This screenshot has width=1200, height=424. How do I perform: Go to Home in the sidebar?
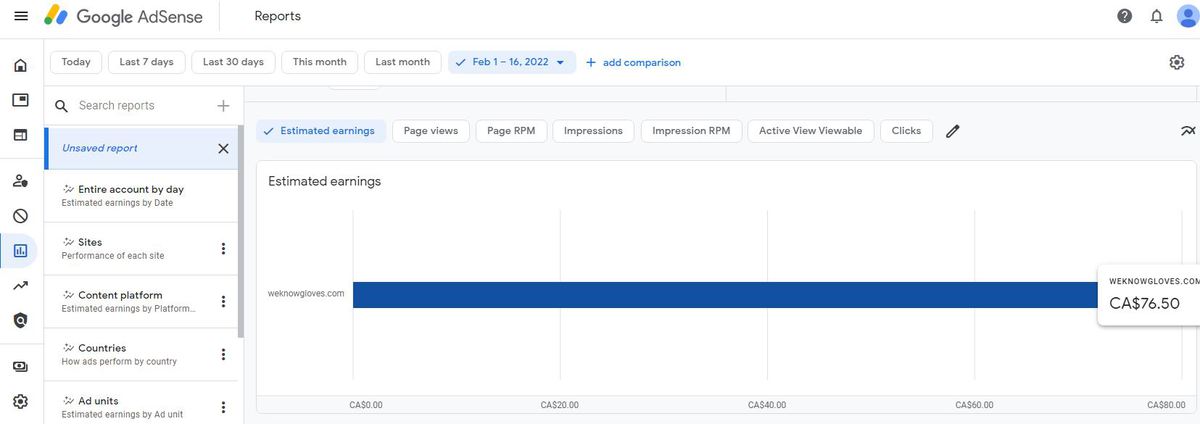click(21, 66)
